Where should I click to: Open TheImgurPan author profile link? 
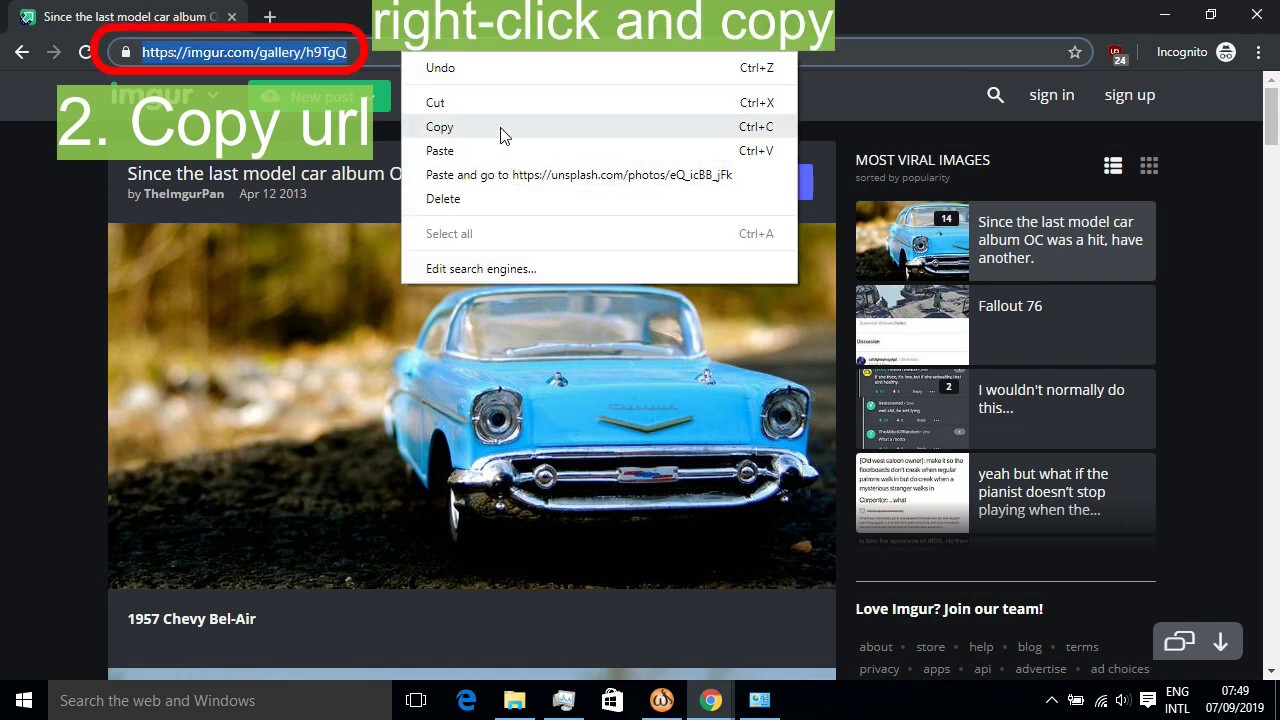pyautogui.click(x=184, y=194)
